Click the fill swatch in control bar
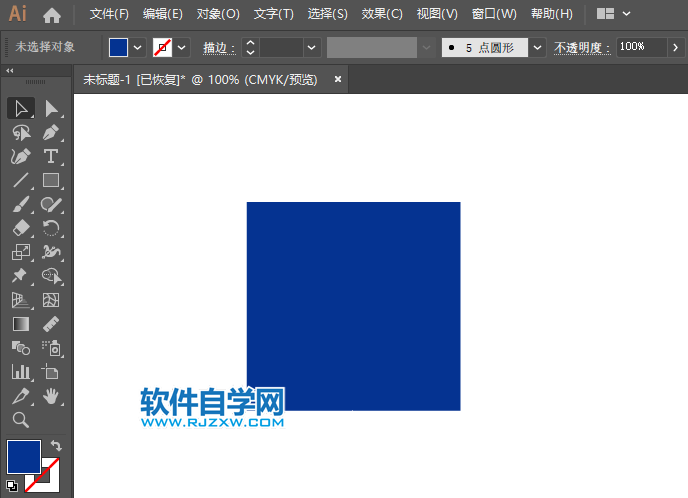688x498 pixels. coord(118,47)
